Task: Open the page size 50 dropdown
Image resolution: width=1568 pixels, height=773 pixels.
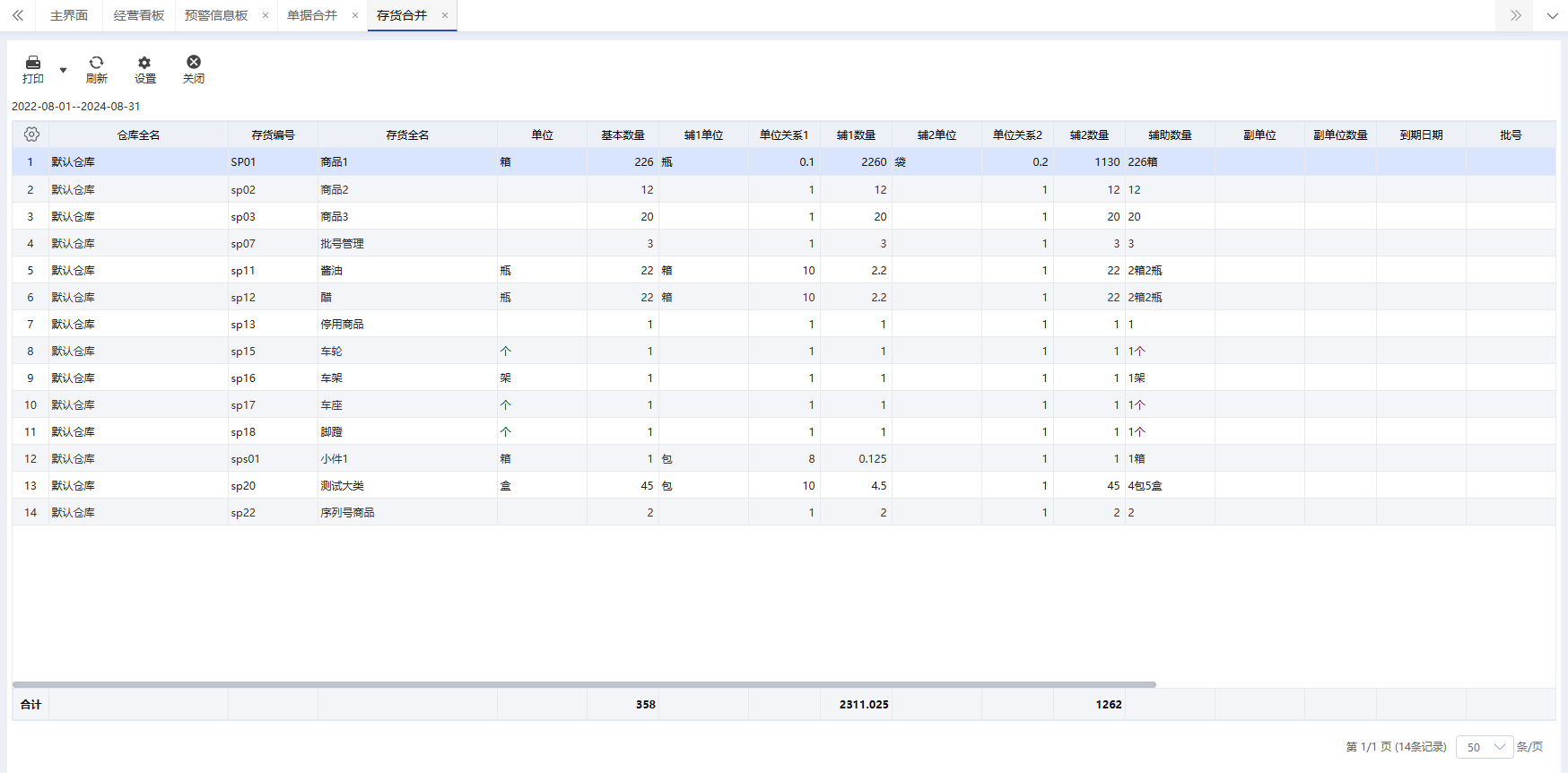Action: coord(1485,747)
